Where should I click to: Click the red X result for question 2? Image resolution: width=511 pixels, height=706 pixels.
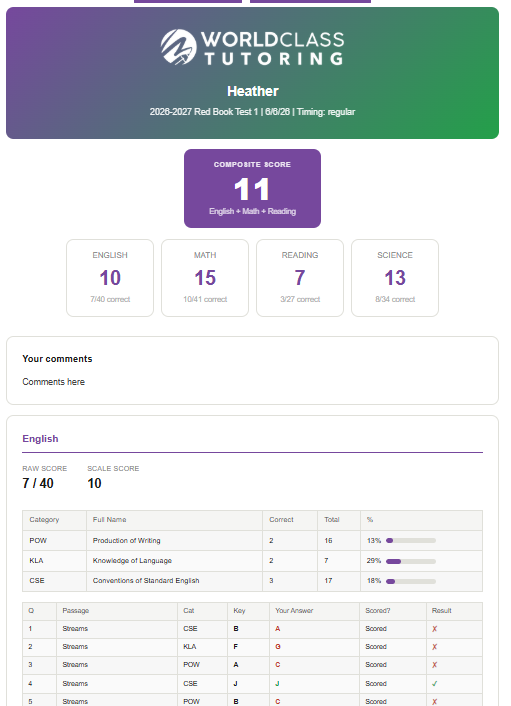(434, 647)
